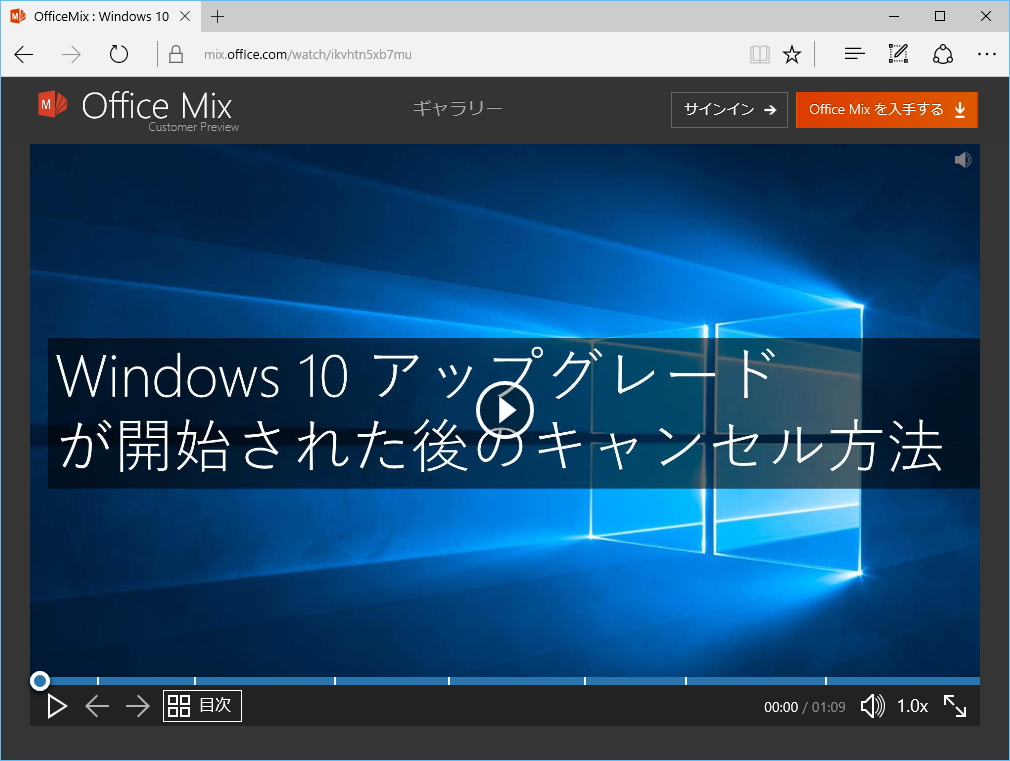Image resolution: width=1010 pixels, height=761 pixels.
Task: Open the 目次 table of contents panel
Action: click(x=201, y=705)
